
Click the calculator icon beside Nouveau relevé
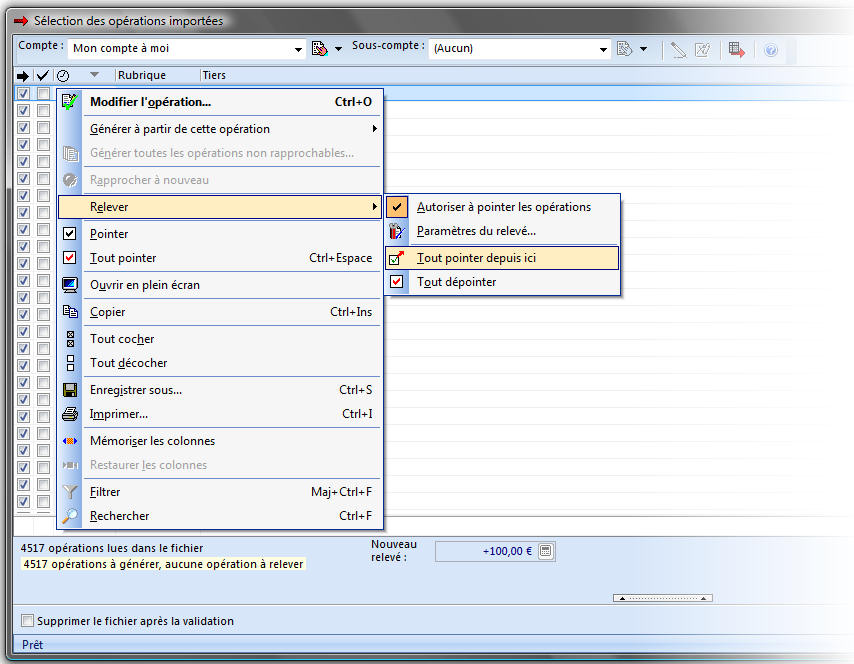(545, 551)
